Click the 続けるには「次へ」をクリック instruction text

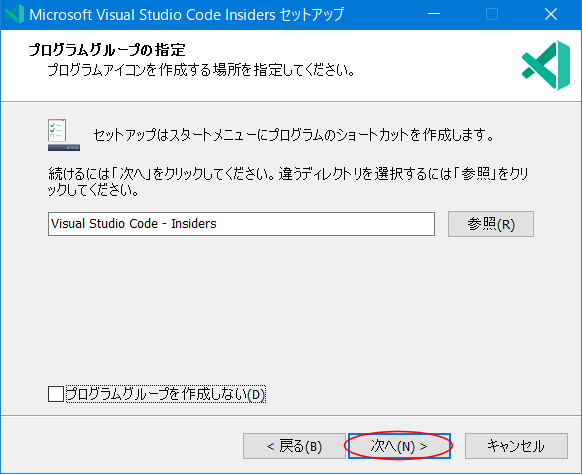click(288, 182)
